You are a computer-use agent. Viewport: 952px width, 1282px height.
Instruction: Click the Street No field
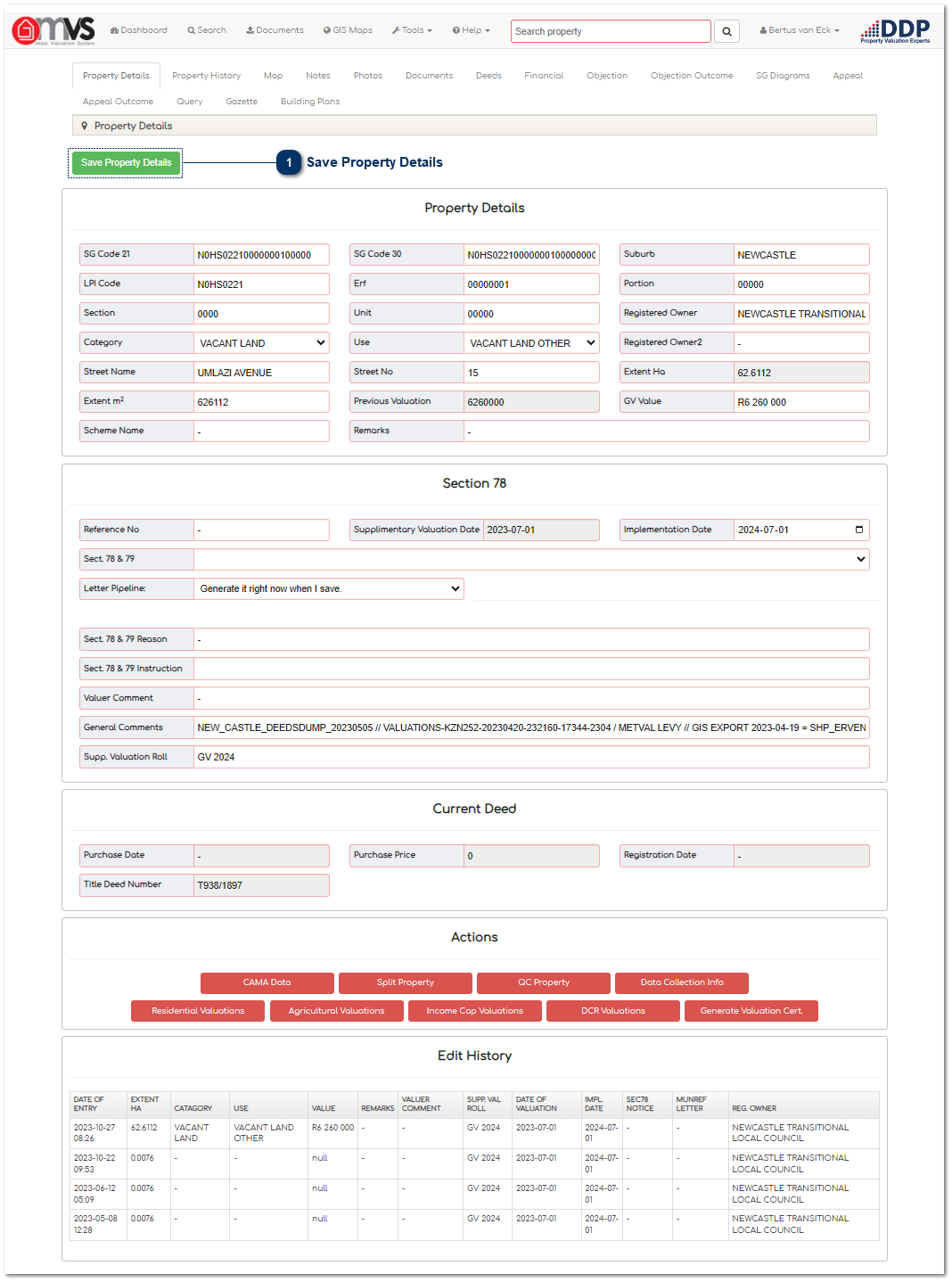[531, 373]
